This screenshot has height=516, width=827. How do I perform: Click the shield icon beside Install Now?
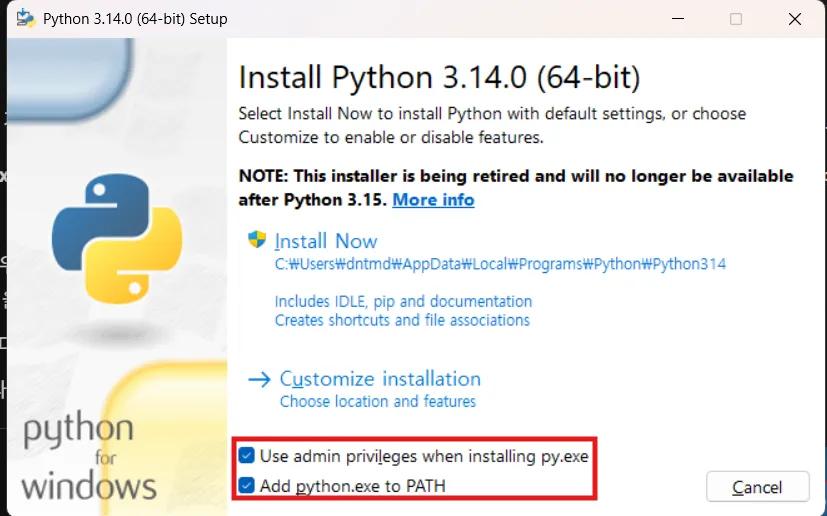258,240
